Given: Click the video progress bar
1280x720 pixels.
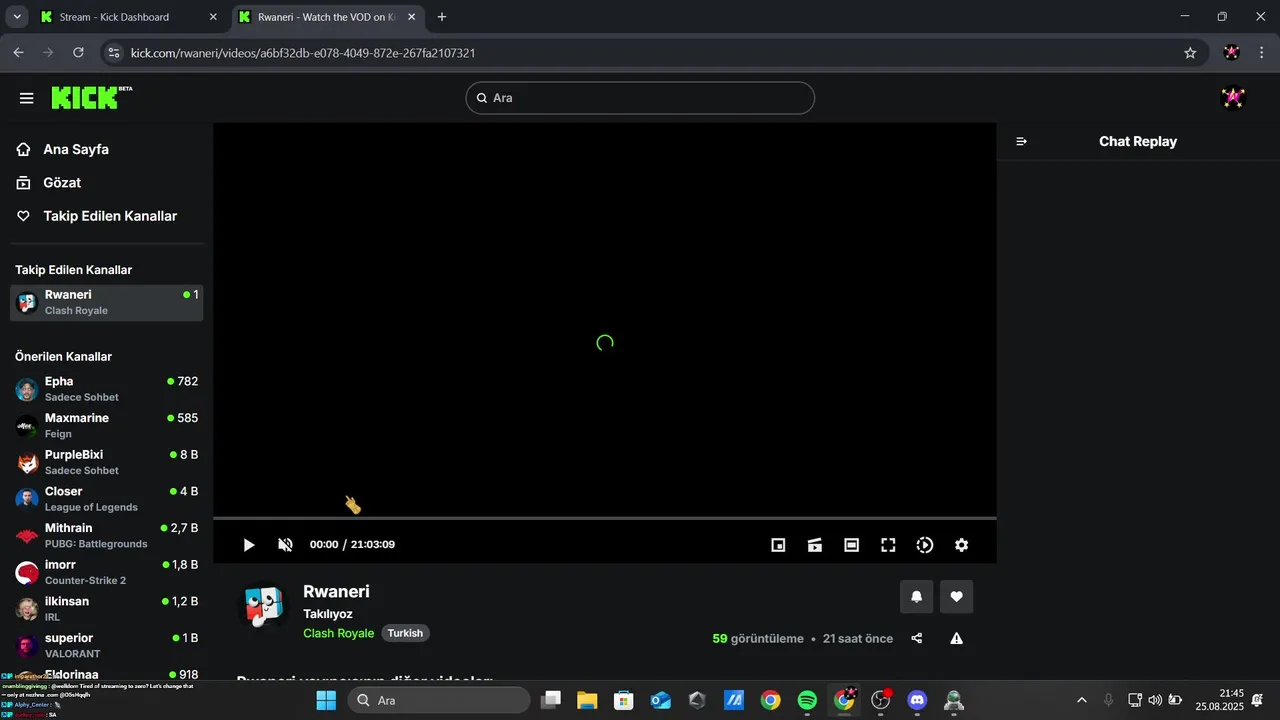Looking at the screenshot, I should point(605,518).
